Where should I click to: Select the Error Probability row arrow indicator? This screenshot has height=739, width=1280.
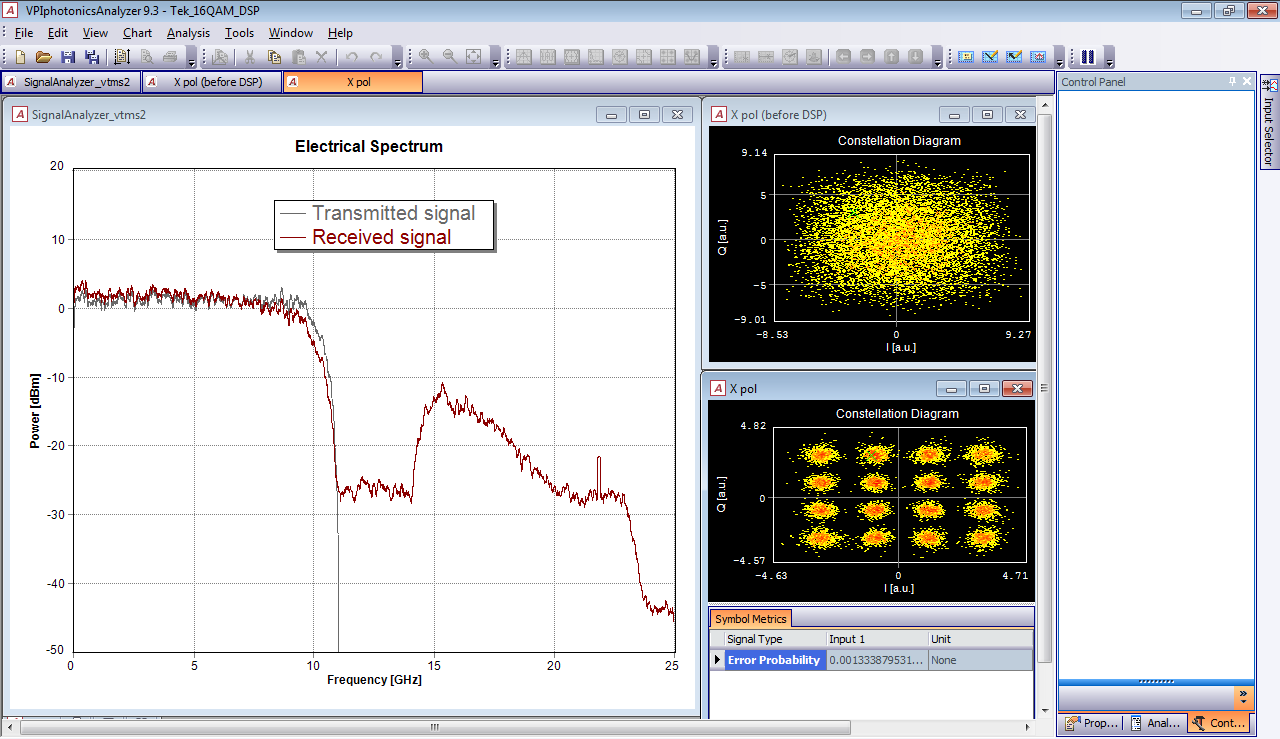pyautogui.click(x=716, y=660)
